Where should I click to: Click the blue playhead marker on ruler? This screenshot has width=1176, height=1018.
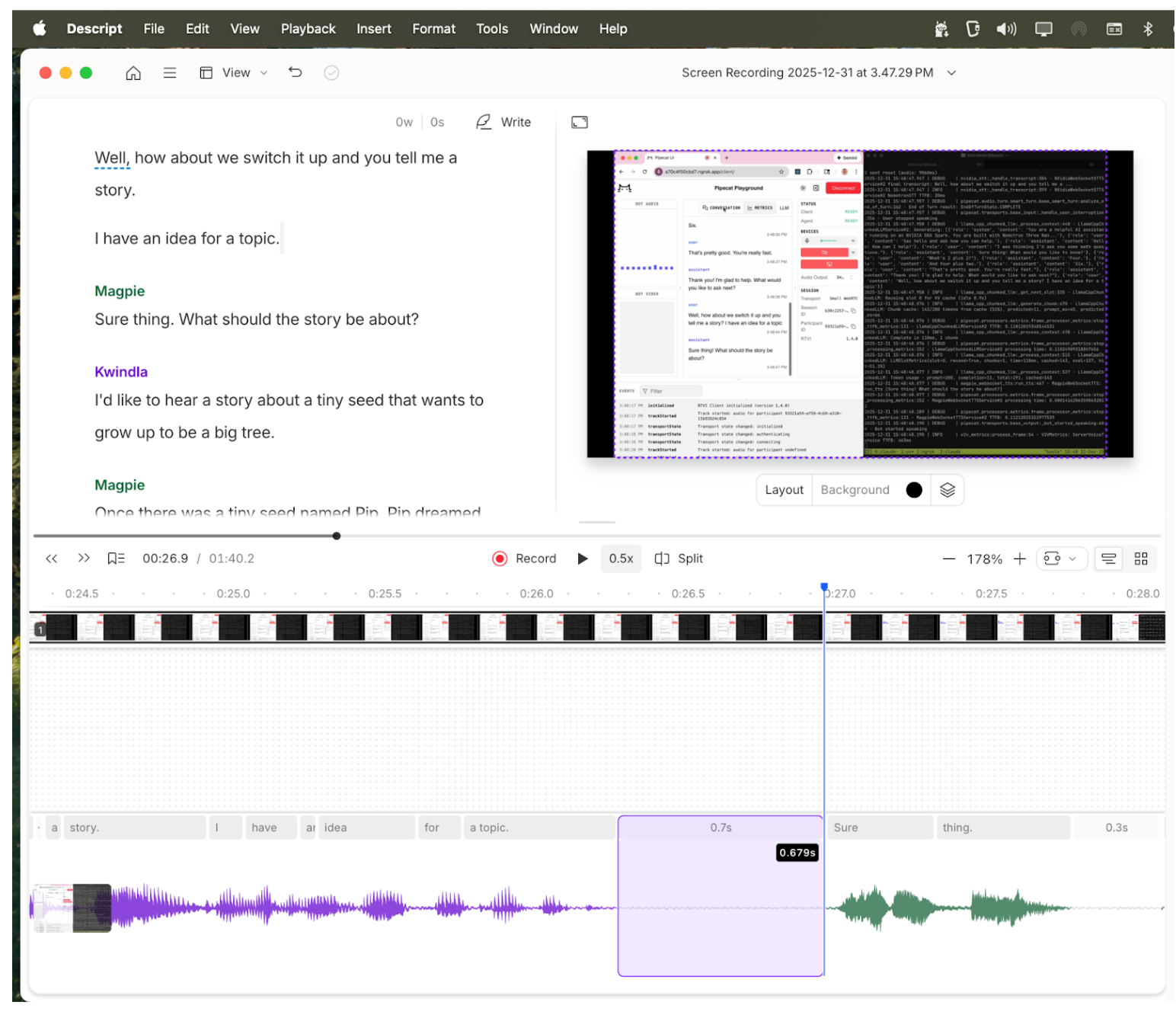[x=824, y=587]
